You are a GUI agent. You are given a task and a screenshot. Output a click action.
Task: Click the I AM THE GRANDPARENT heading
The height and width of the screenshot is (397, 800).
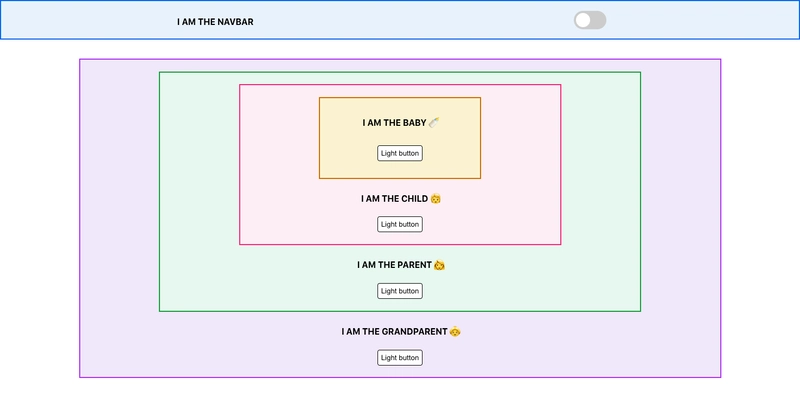pos(401,332)
